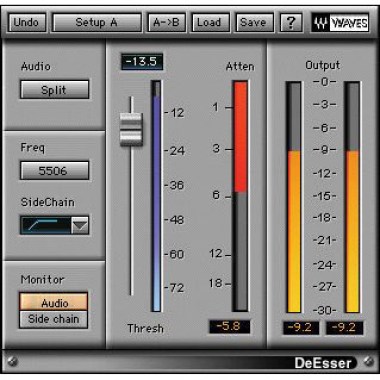The width and height of the screenshot is (380, 380).
Task: Select Side chain in the Monitor section
Action: (54, 319)
